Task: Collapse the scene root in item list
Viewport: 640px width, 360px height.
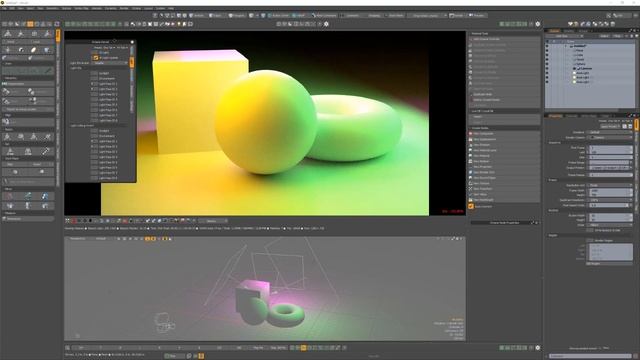Action: pyautogui.click(x=566, y=46)
